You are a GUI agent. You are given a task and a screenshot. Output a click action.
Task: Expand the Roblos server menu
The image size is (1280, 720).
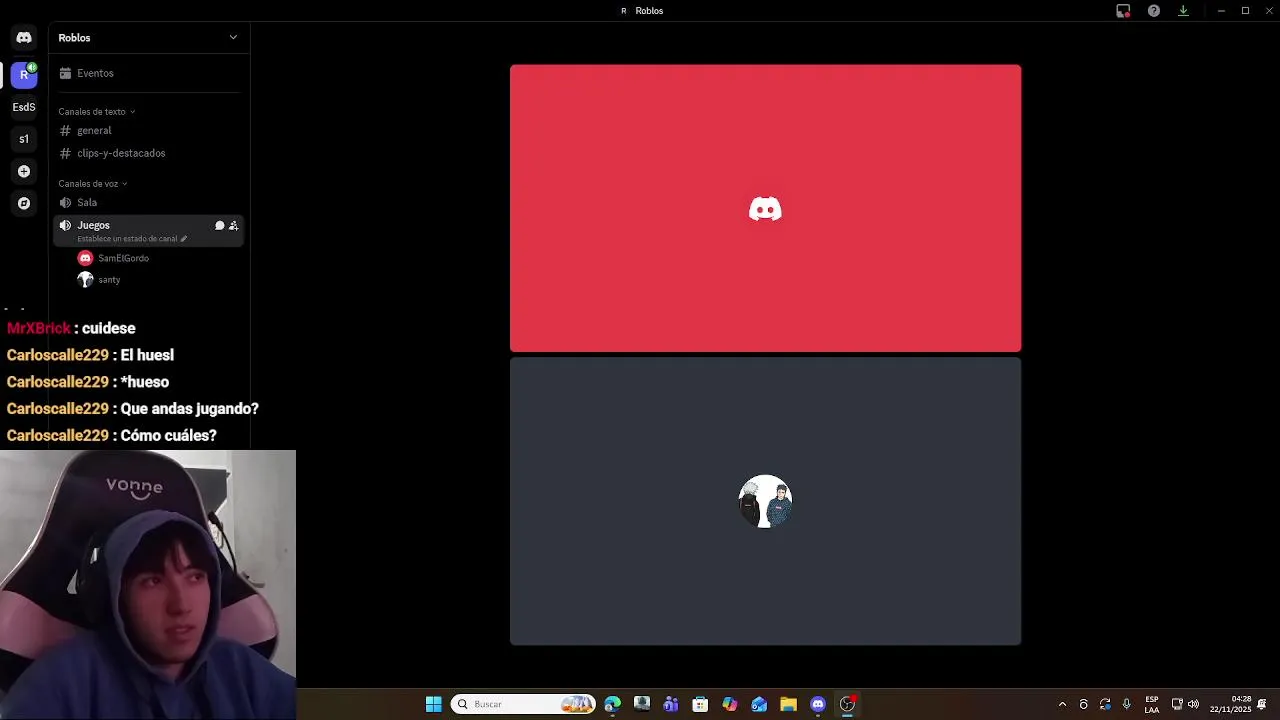[x=233, y=38]
